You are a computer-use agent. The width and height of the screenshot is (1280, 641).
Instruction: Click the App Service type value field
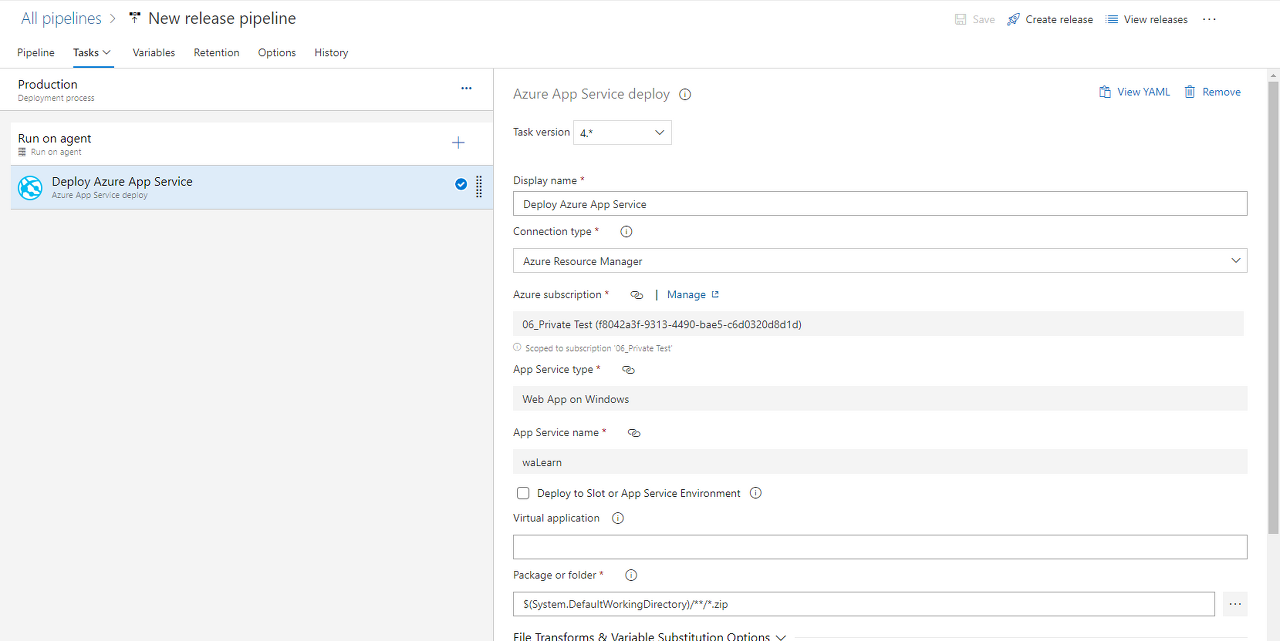880,399
